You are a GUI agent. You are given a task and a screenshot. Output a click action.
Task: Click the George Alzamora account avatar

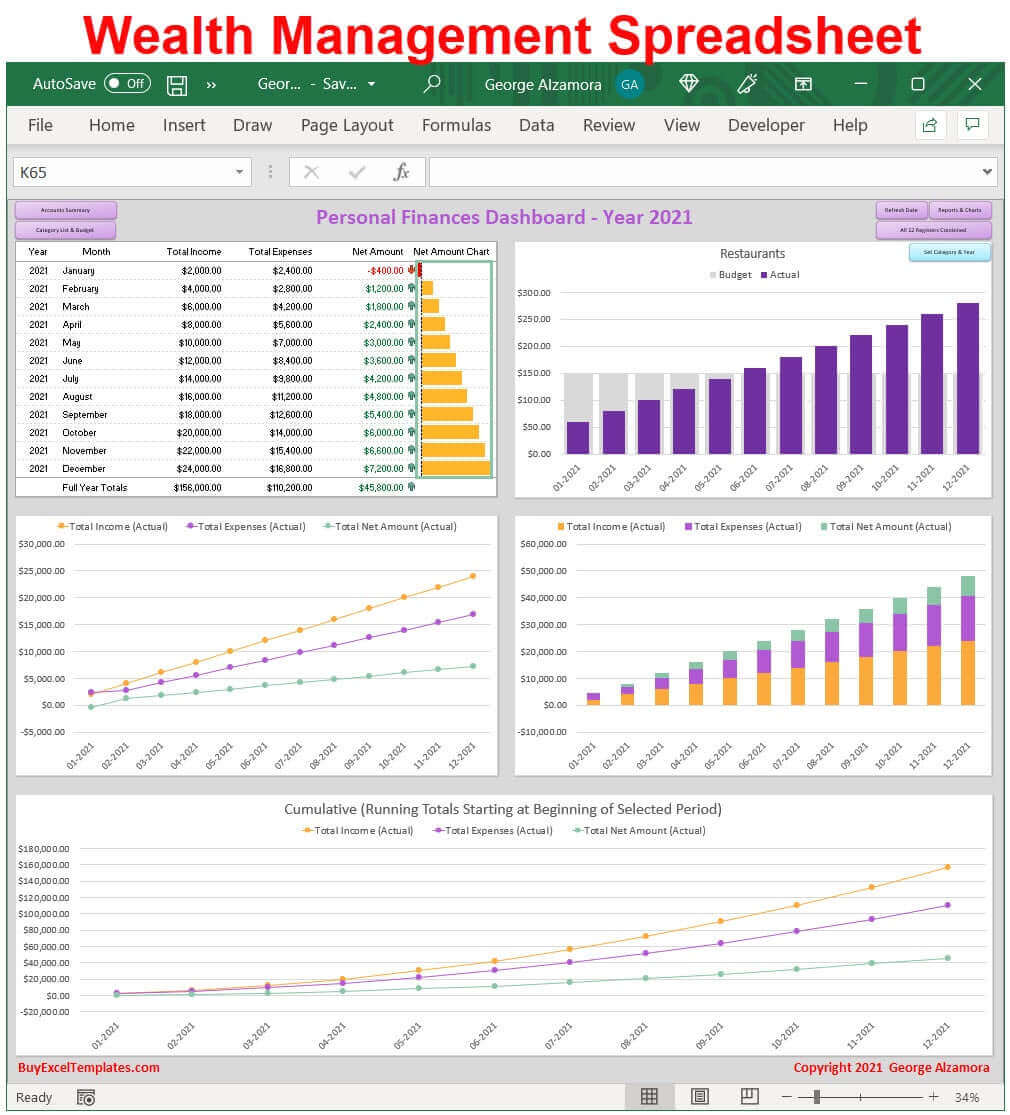(630, 85)
